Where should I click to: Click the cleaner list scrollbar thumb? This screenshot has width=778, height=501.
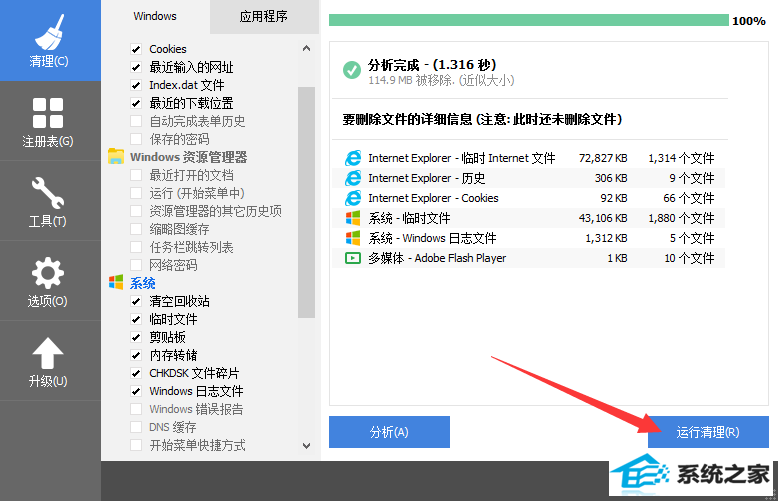coord(307,202)
